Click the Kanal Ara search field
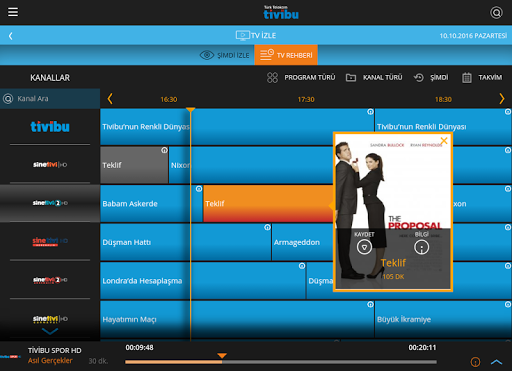This screenshot has height=371, width=512. click(x=50, y=99)
